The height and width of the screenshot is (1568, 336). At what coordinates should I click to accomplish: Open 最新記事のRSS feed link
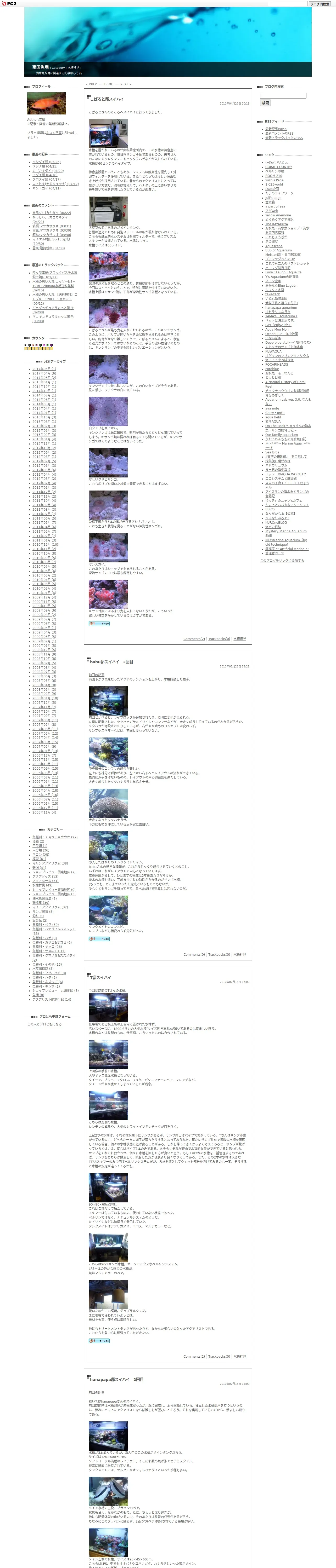[276, 129]
